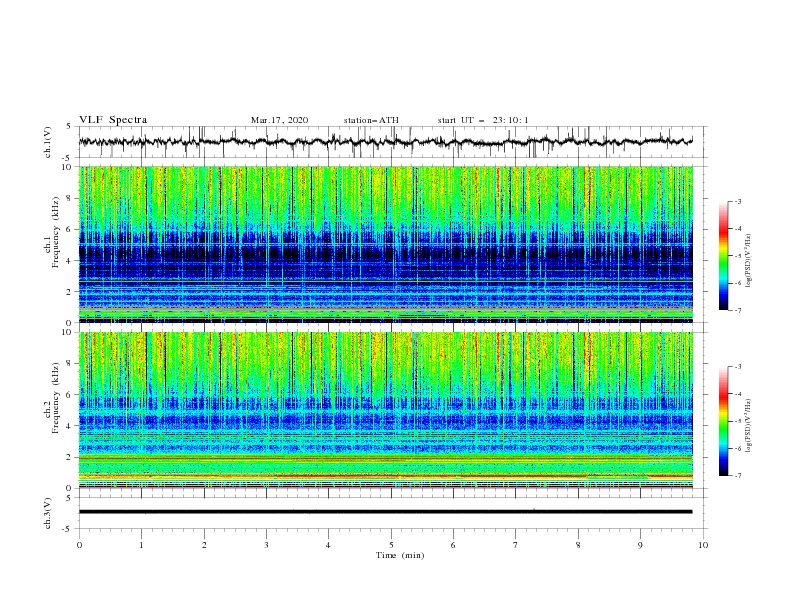
Task: Click the ch.2 spectrogram panel
Action: (x=385, y=410)
